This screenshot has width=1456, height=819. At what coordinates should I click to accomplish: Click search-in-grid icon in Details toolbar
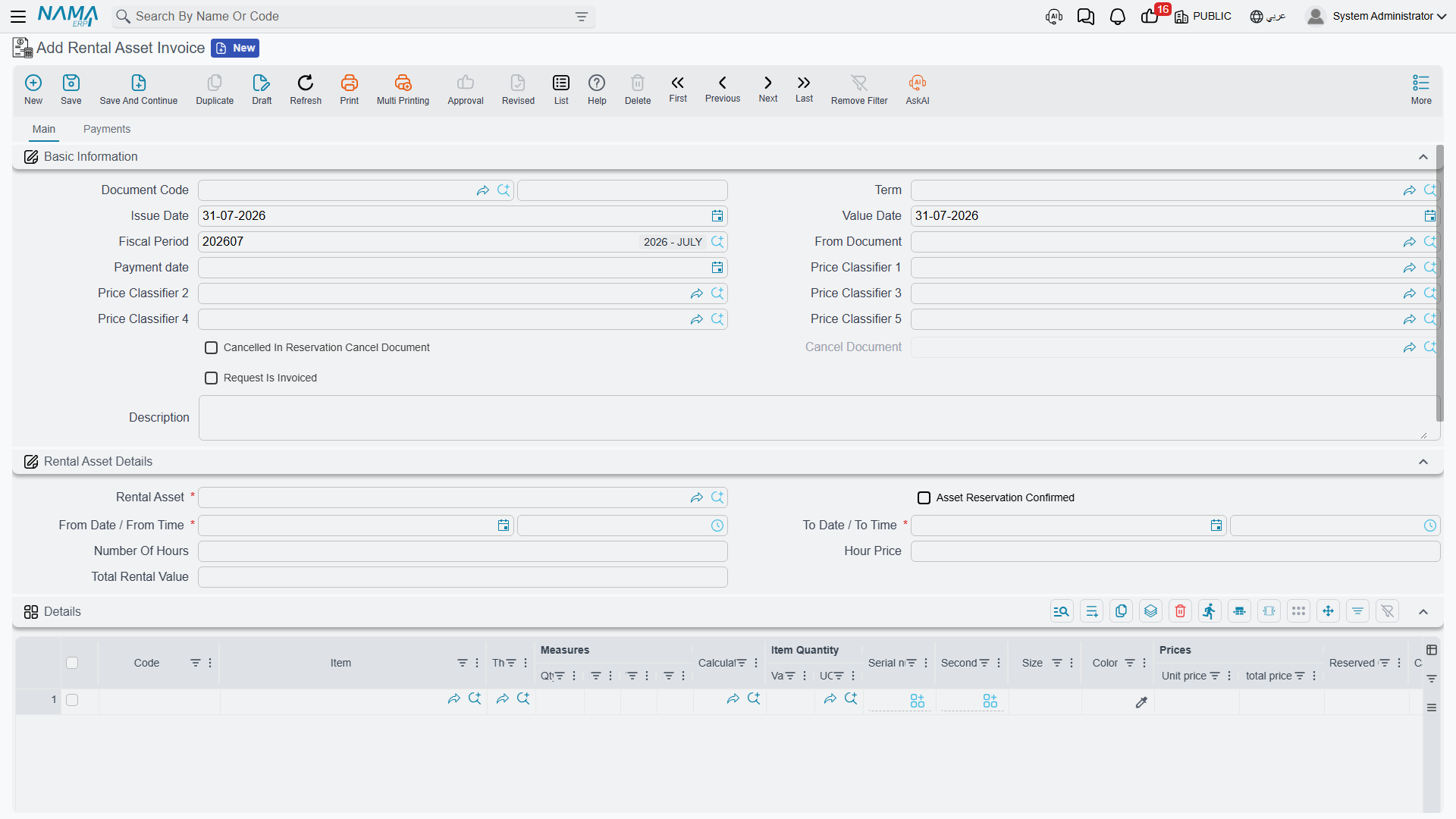click(x=1062, y=611)
